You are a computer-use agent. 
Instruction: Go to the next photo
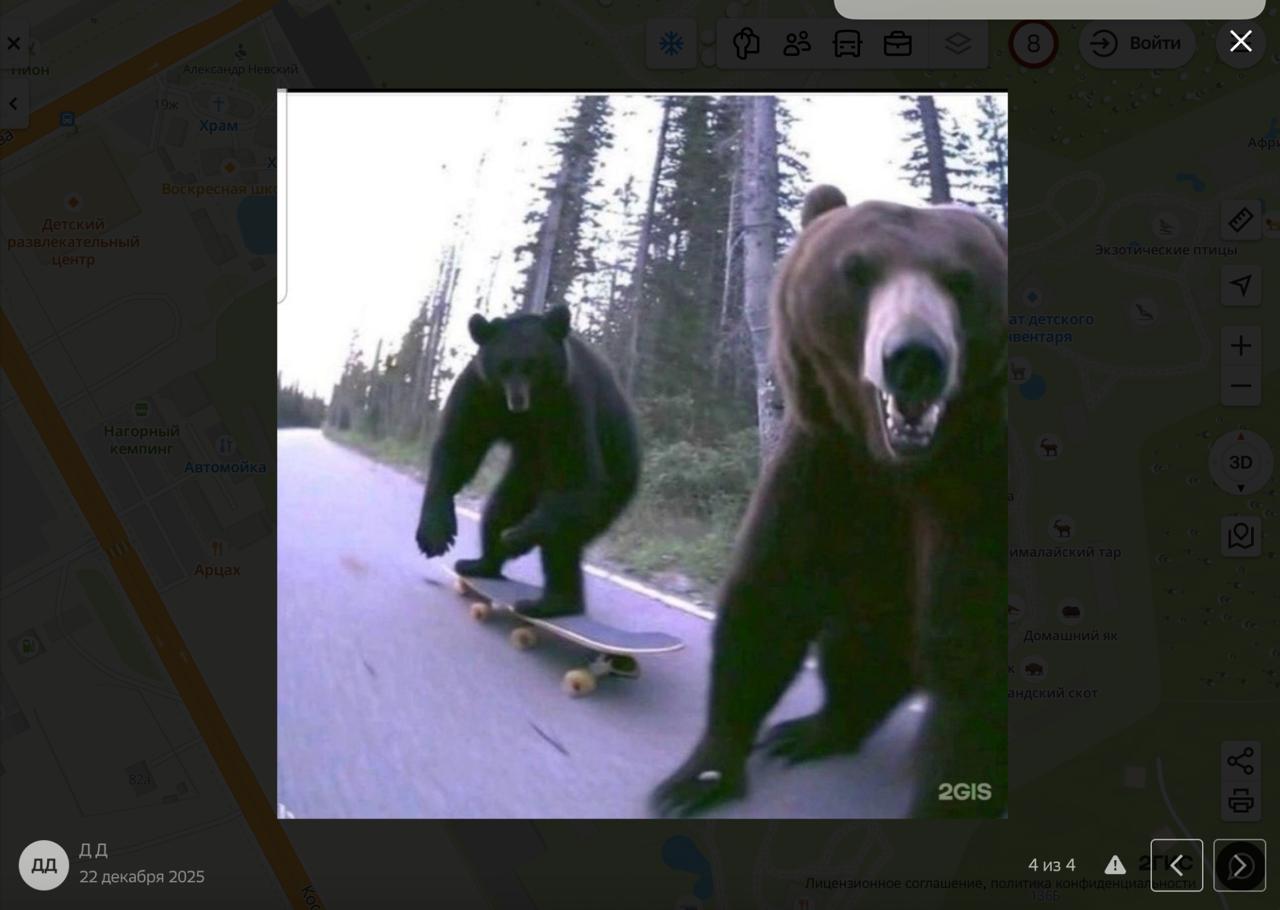coord(1240,865)
